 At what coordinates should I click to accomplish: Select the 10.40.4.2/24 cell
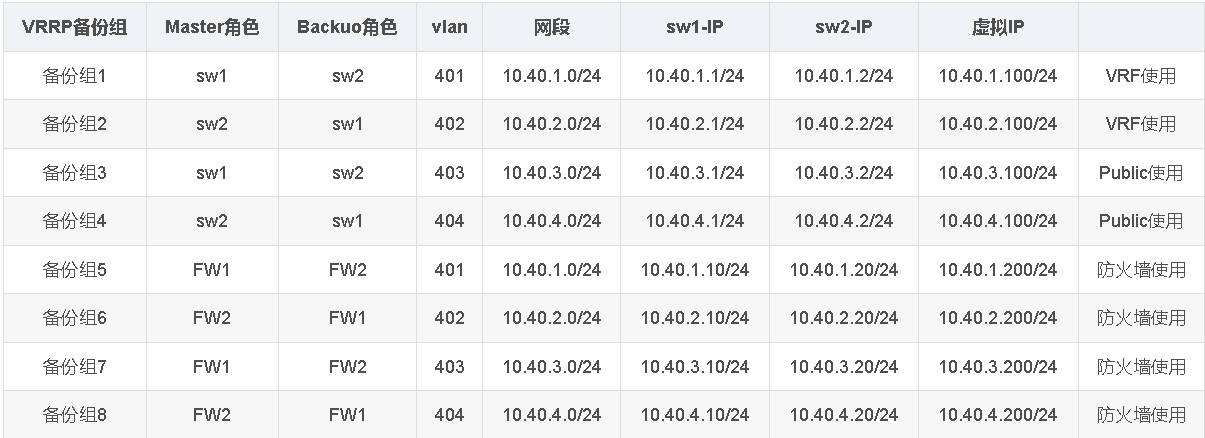(844, 221)
